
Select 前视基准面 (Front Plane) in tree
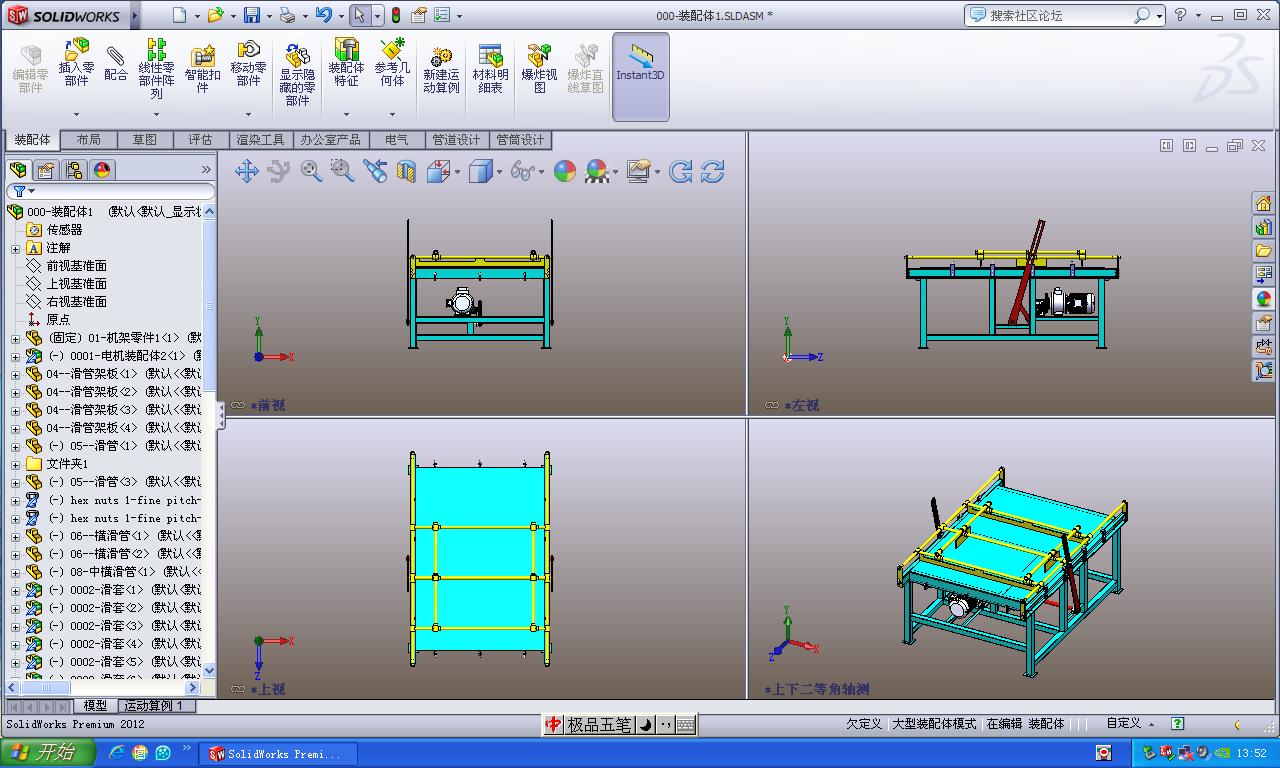76,266
